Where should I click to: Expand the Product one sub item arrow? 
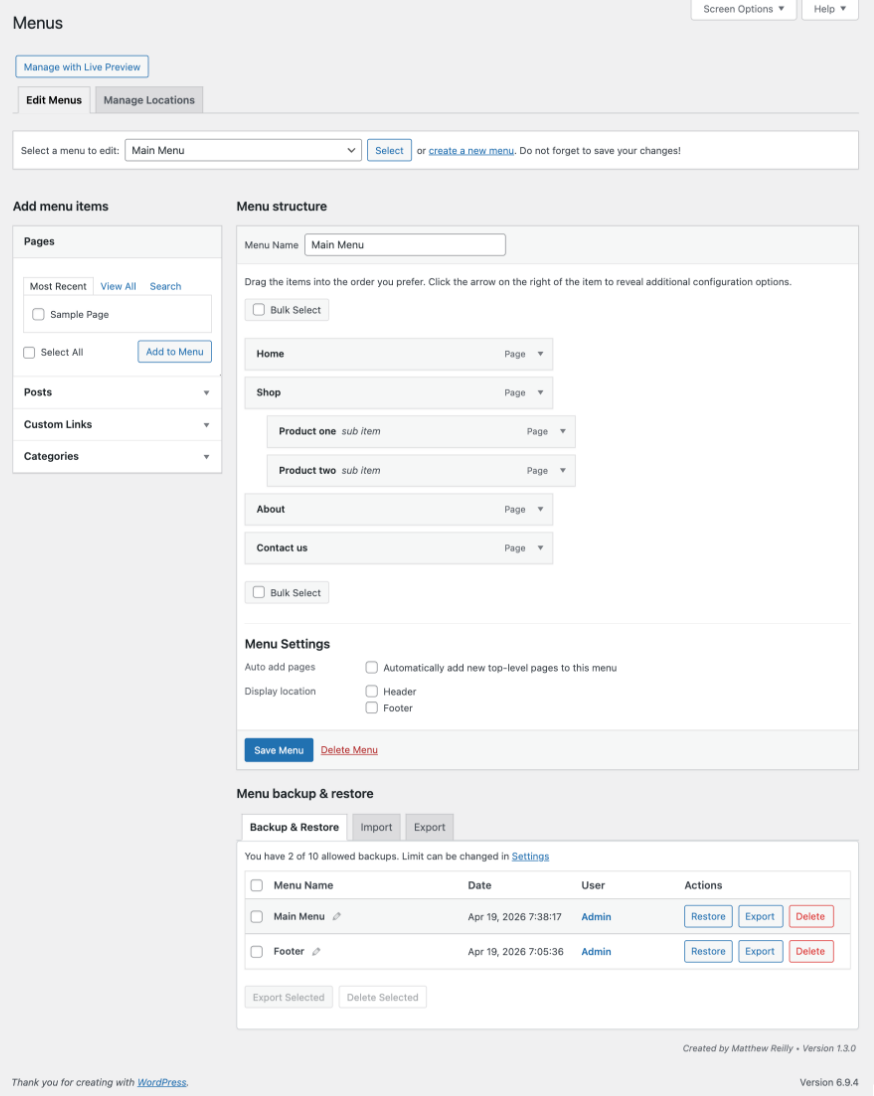click(563, 432)
